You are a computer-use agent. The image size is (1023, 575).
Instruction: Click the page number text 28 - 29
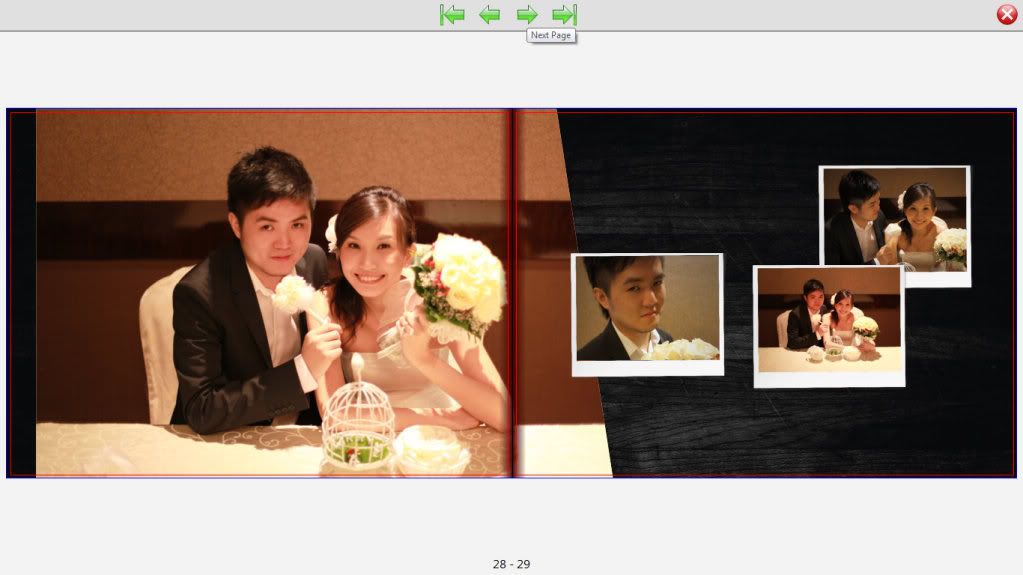pyautogui.click(x=512, y=564)
